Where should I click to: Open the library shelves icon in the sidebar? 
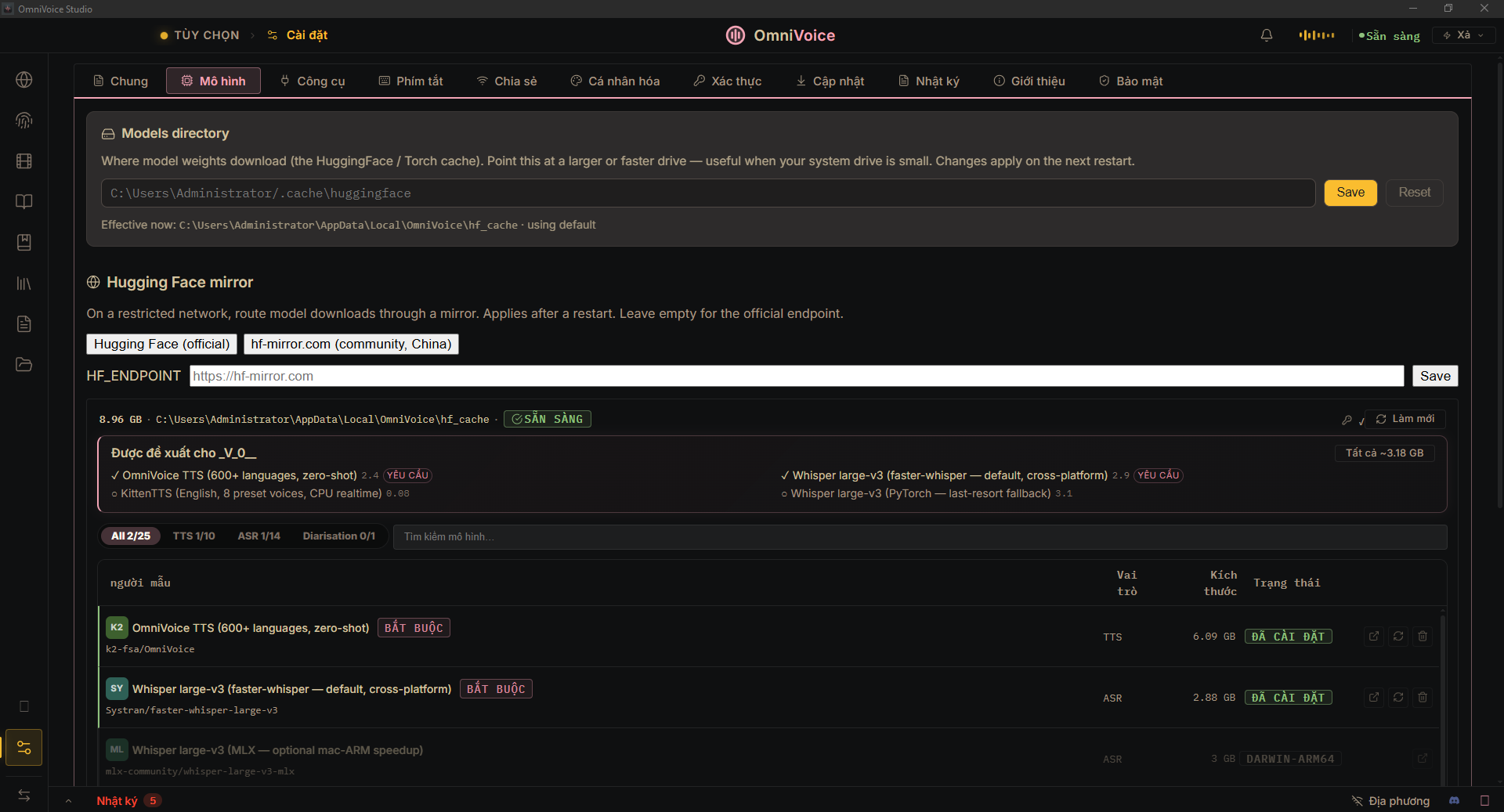tap(24, 283)
